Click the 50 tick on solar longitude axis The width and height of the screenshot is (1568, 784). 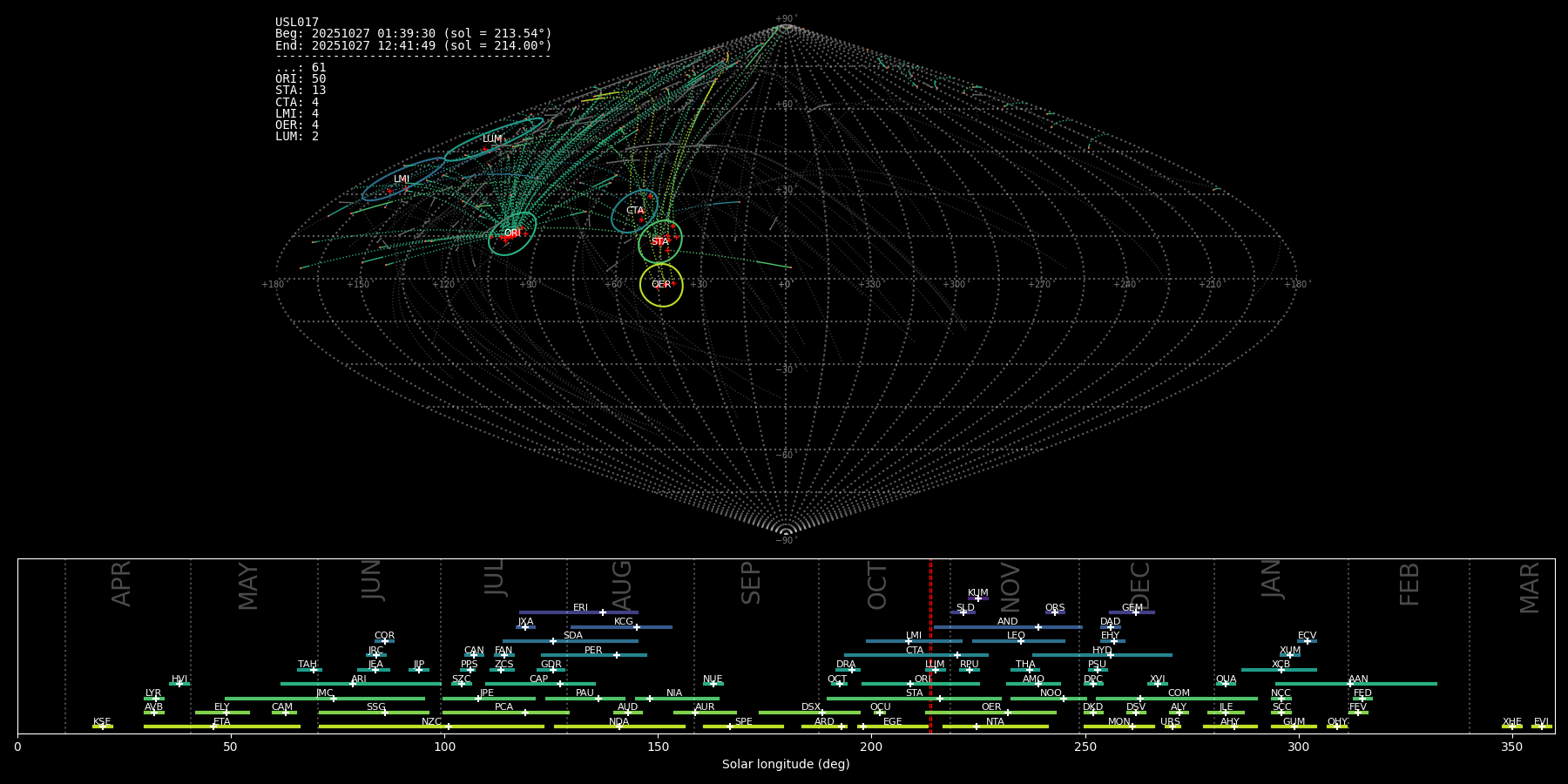[x=231, y=747]
